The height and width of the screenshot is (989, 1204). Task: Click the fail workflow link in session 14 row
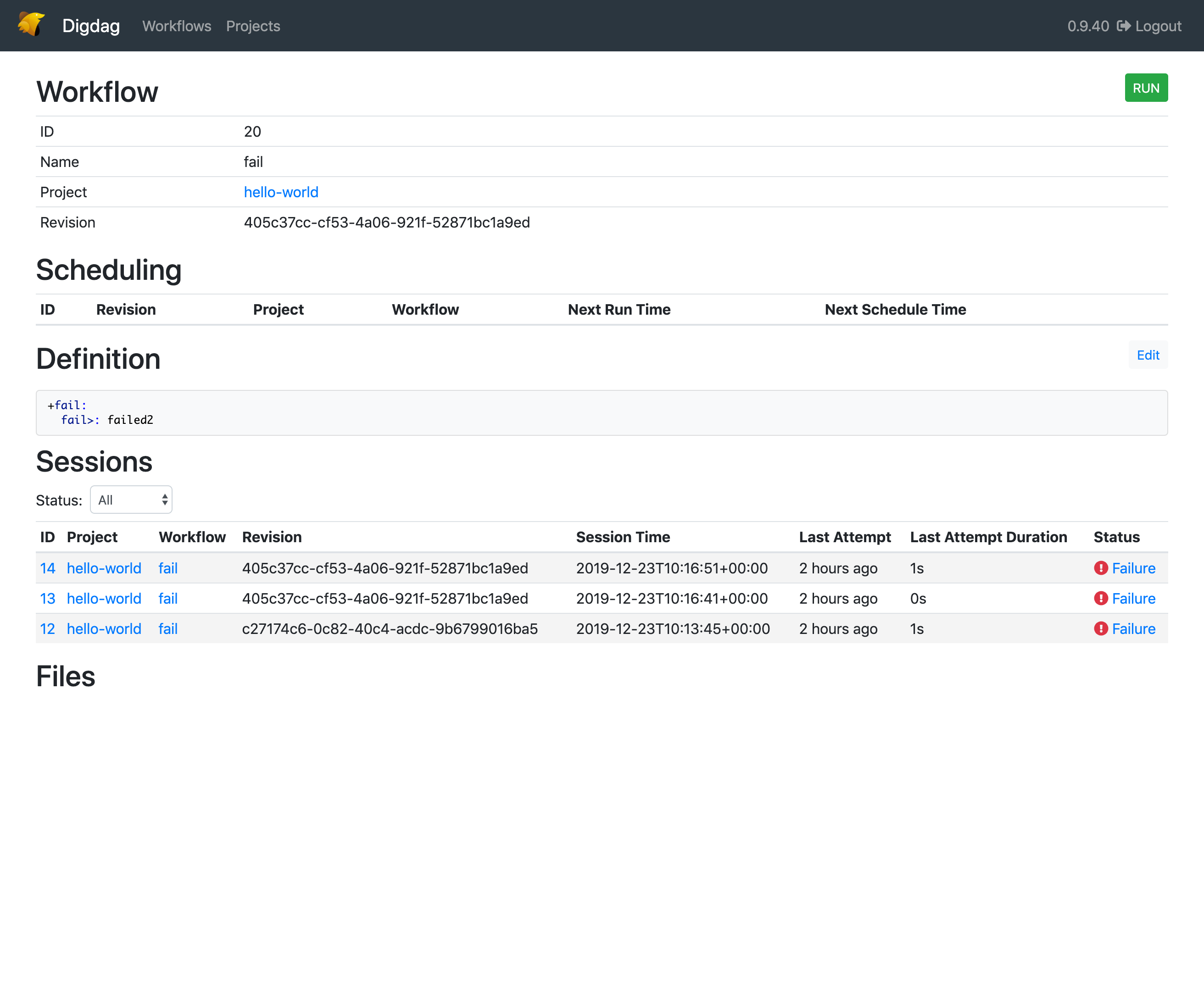click(167, 568)
